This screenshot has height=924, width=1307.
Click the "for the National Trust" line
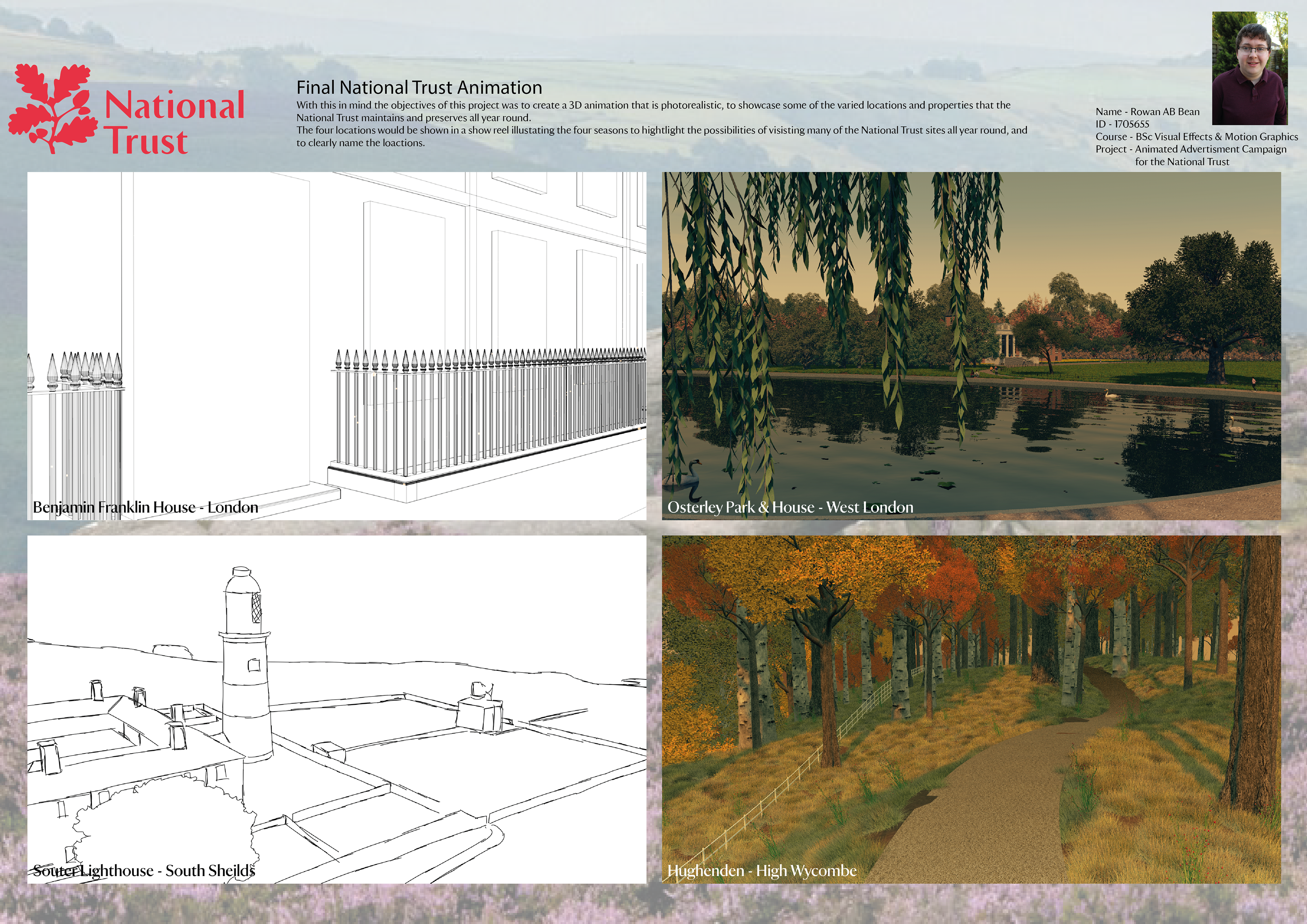1182,162
